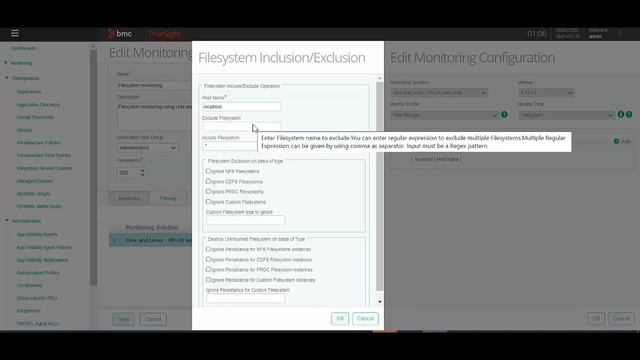Check Ignore Custom Filesystems
The height and width of the screenshot is (360, 640).
pos(208,202)
